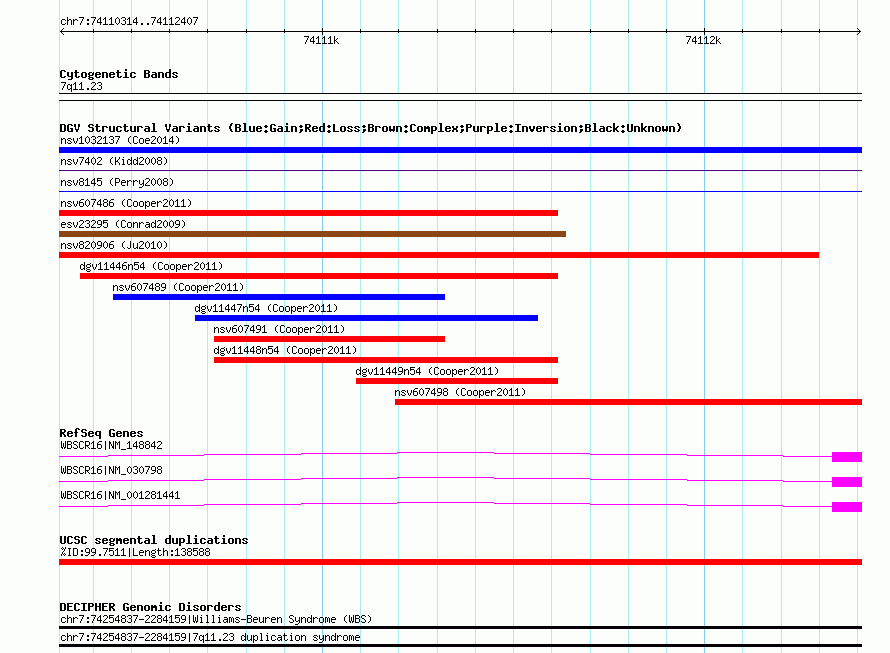Screen dimensions: 890x653
Task: Click the DGV Structural Variants track title
Action: [x=371, y=128]
